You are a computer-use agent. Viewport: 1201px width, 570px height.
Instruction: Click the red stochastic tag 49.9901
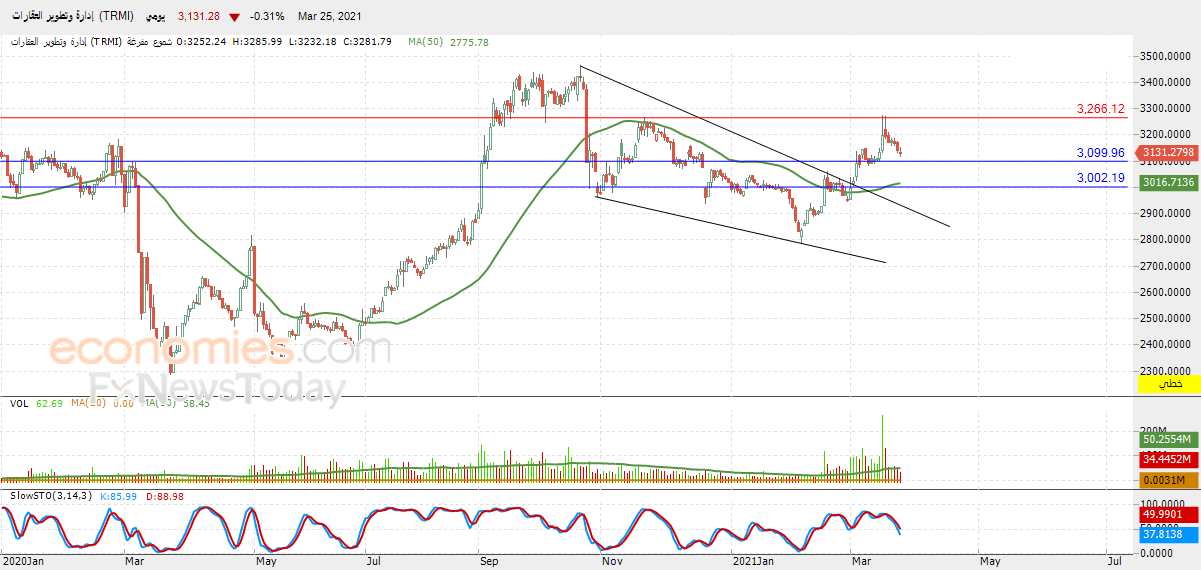pos(1168,514)
